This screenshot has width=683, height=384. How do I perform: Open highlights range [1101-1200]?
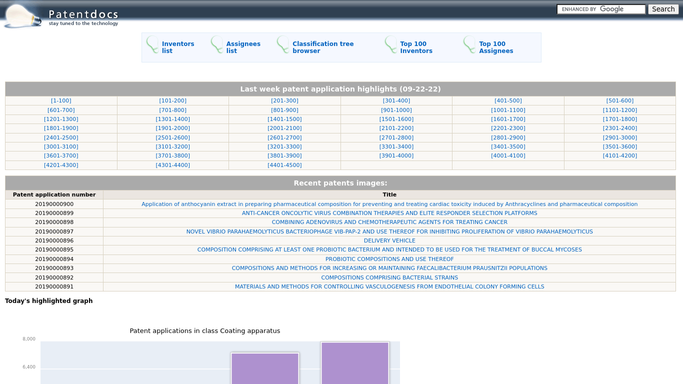coord(620,110)
